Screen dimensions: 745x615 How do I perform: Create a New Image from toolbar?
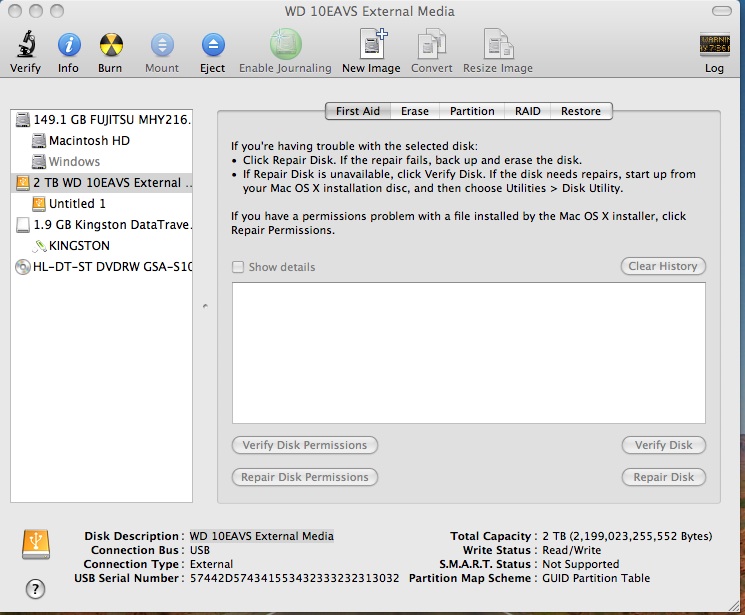click(373, 44)
